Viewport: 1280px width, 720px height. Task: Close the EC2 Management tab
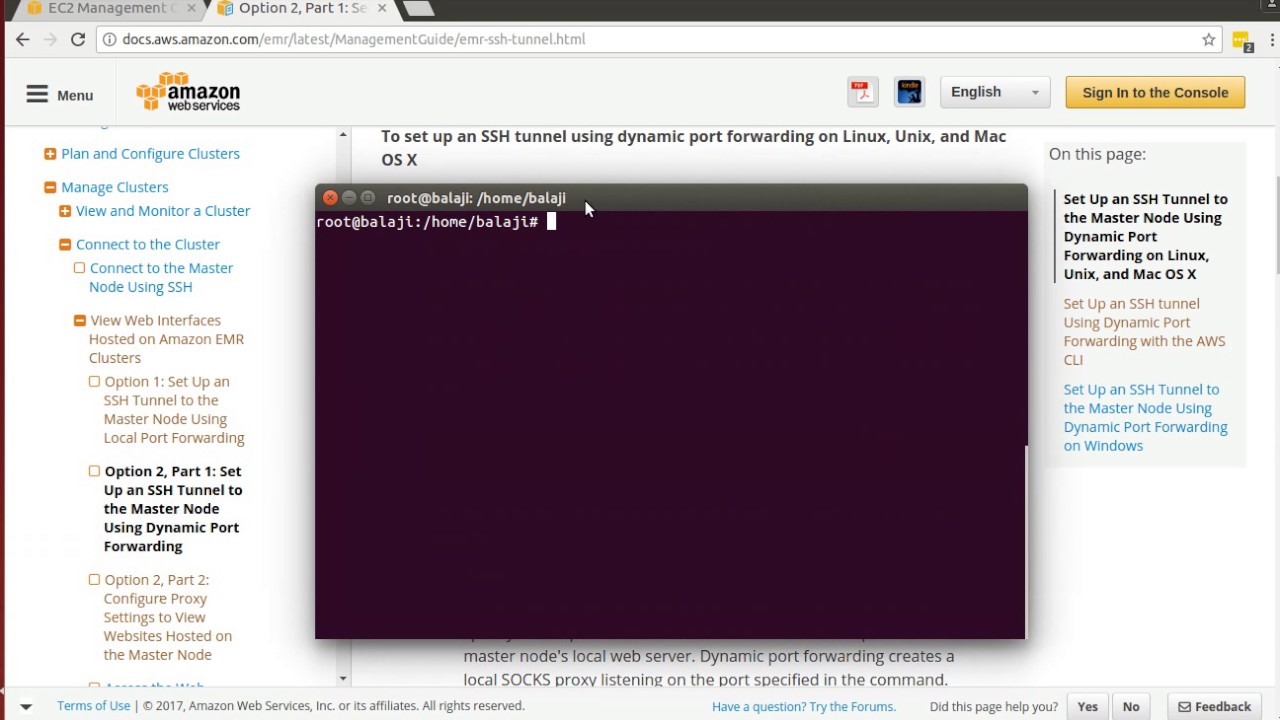click(191, 8)
